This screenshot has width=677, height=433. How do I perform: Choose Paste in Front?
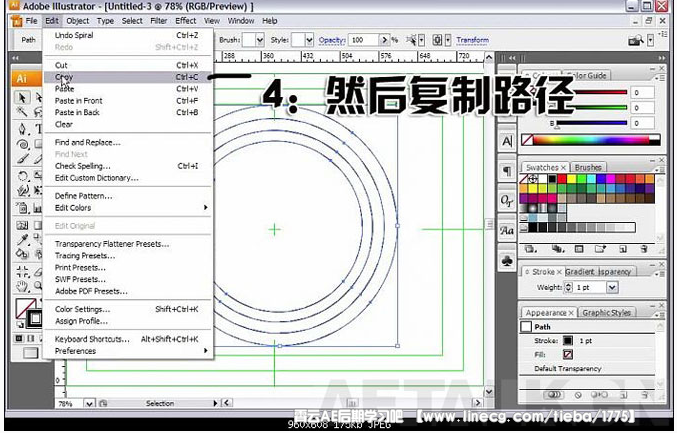[x=128, y=101]
